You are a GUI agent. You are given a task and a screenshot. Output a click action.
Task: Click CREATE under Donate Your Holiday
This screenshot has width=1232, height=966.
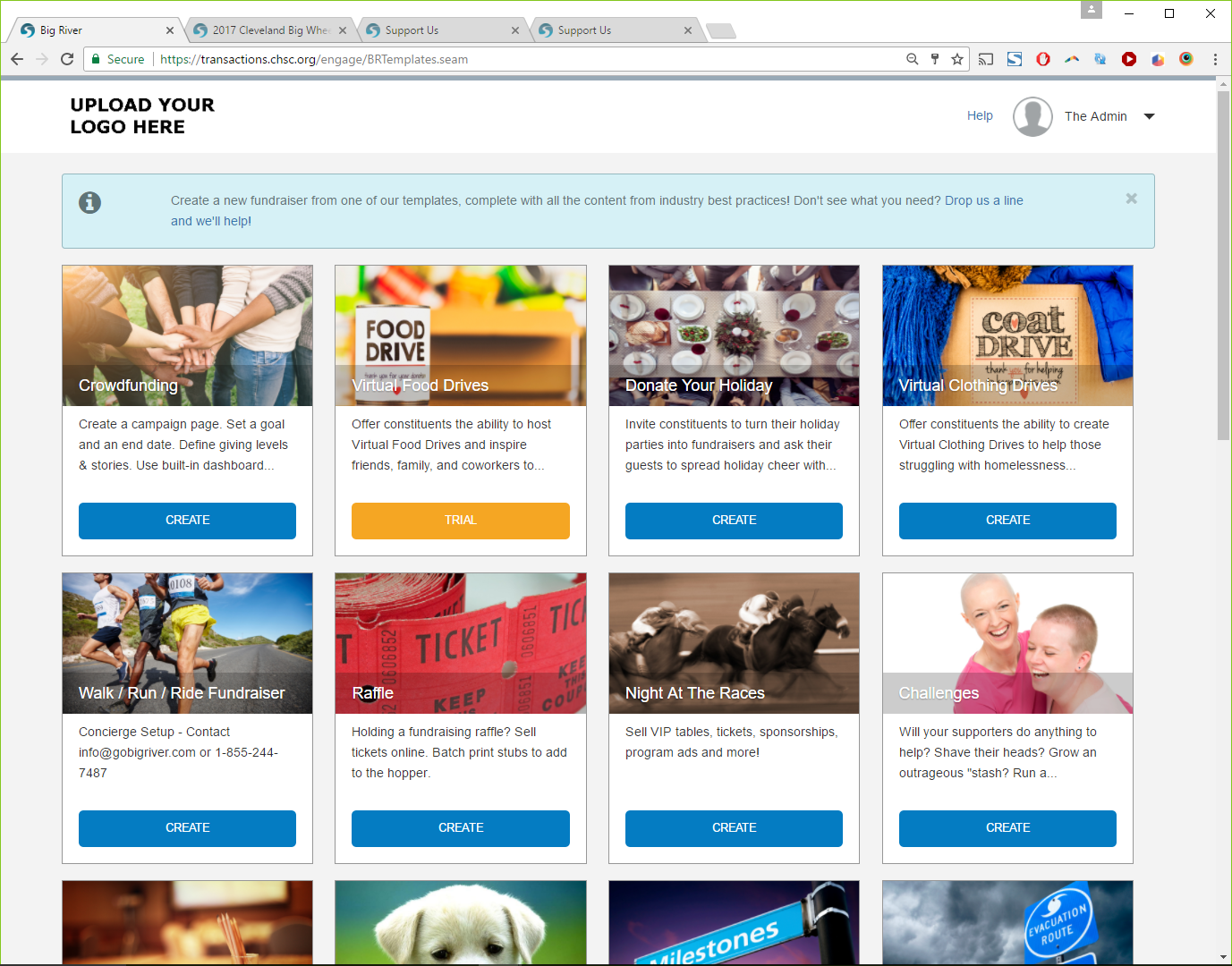[734, 521]
